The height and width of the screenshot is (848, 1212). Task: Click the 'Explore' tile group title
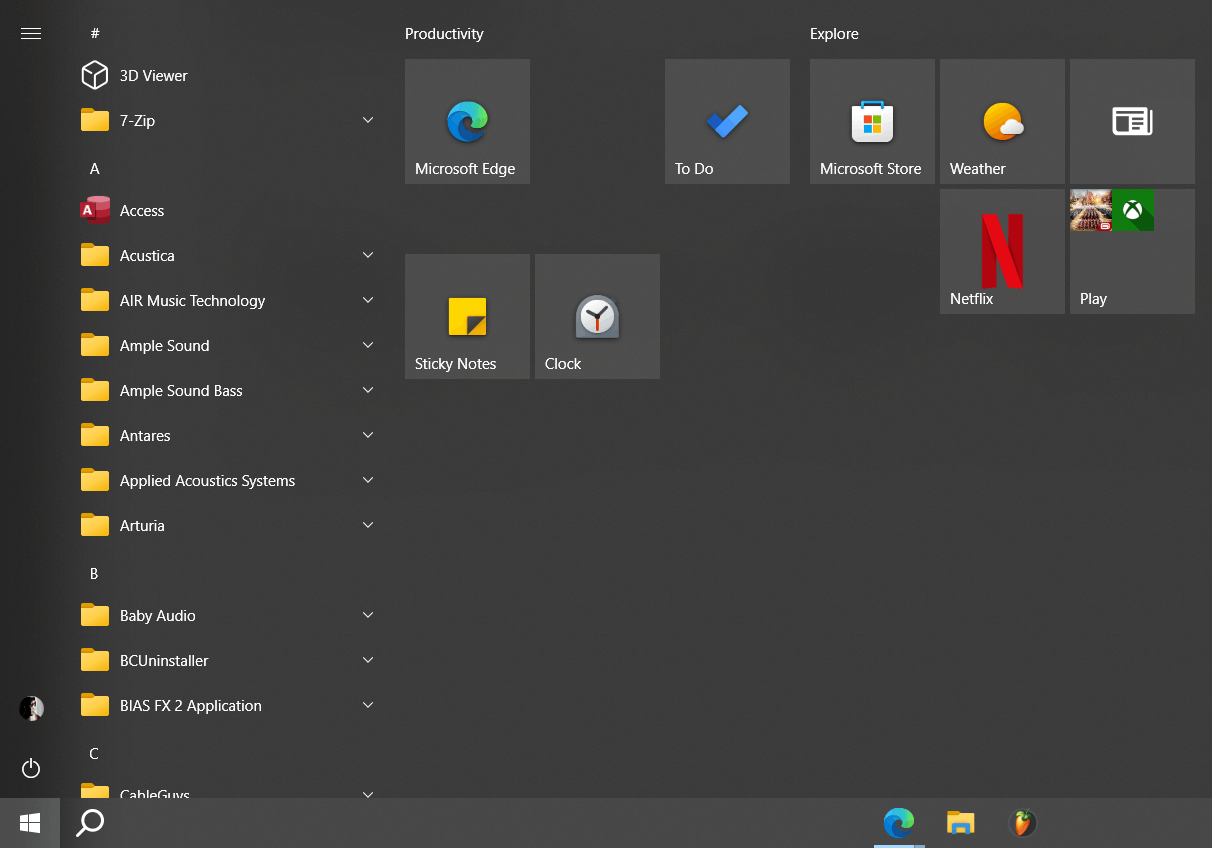click(x=834, y=34)
